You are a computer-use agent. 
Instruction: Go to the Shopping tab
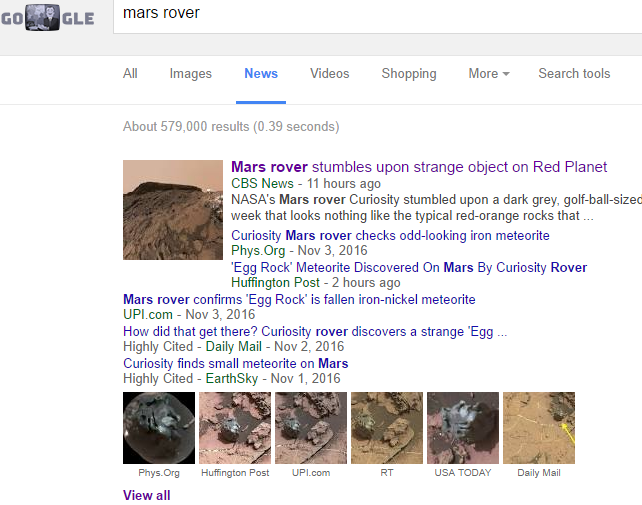pos(408,74)
